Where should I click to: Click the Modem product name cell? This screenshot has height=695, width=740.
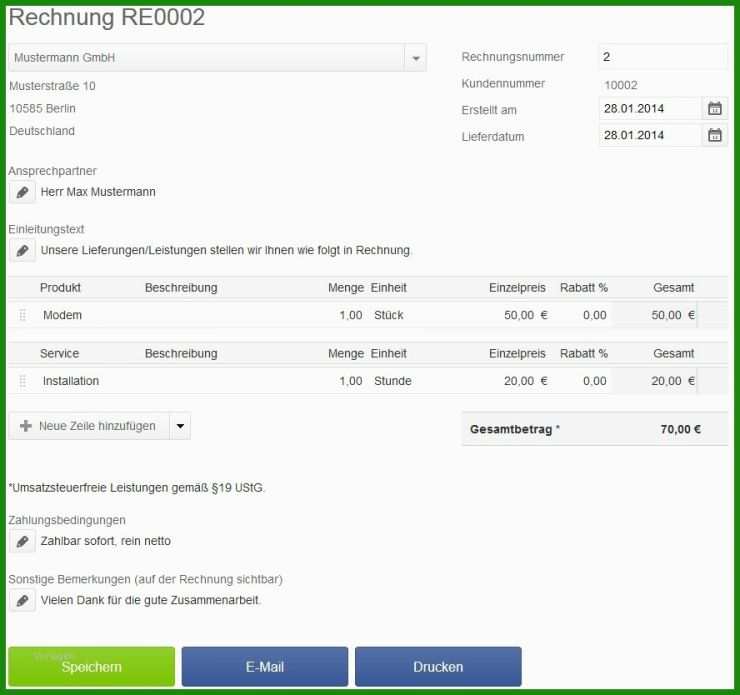pos(62,315)
